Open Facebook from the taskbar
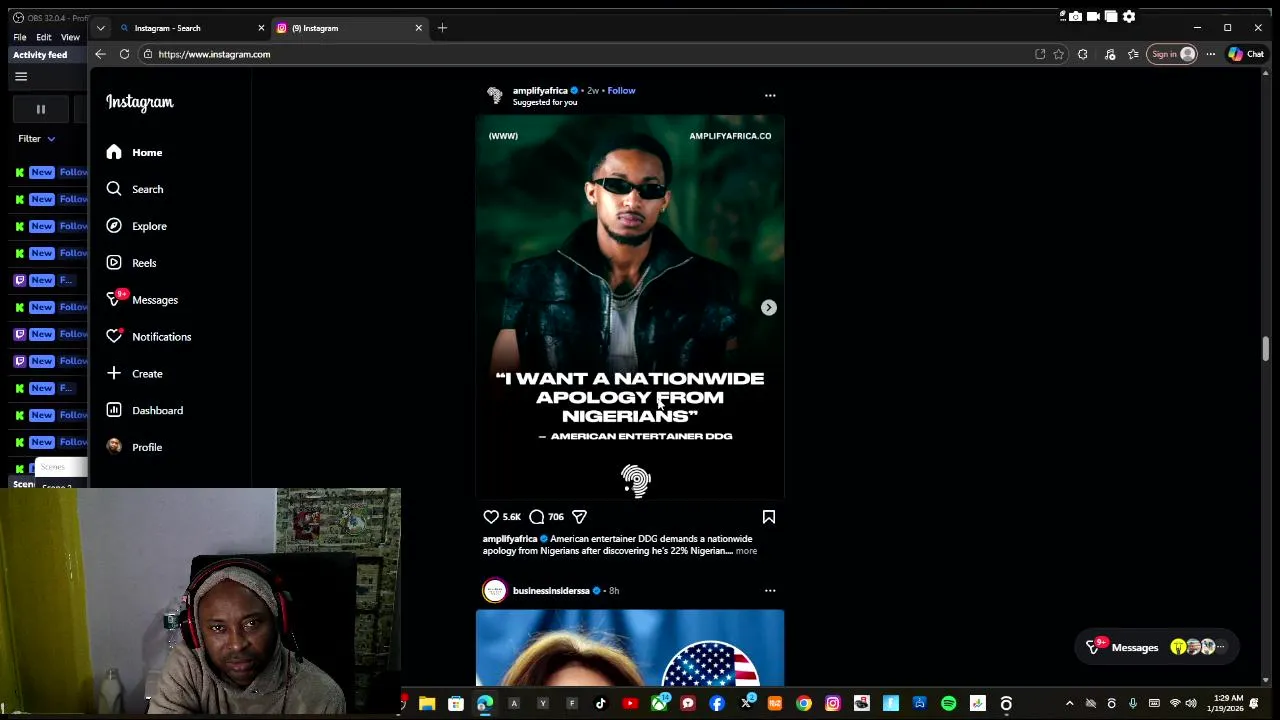 717,704
